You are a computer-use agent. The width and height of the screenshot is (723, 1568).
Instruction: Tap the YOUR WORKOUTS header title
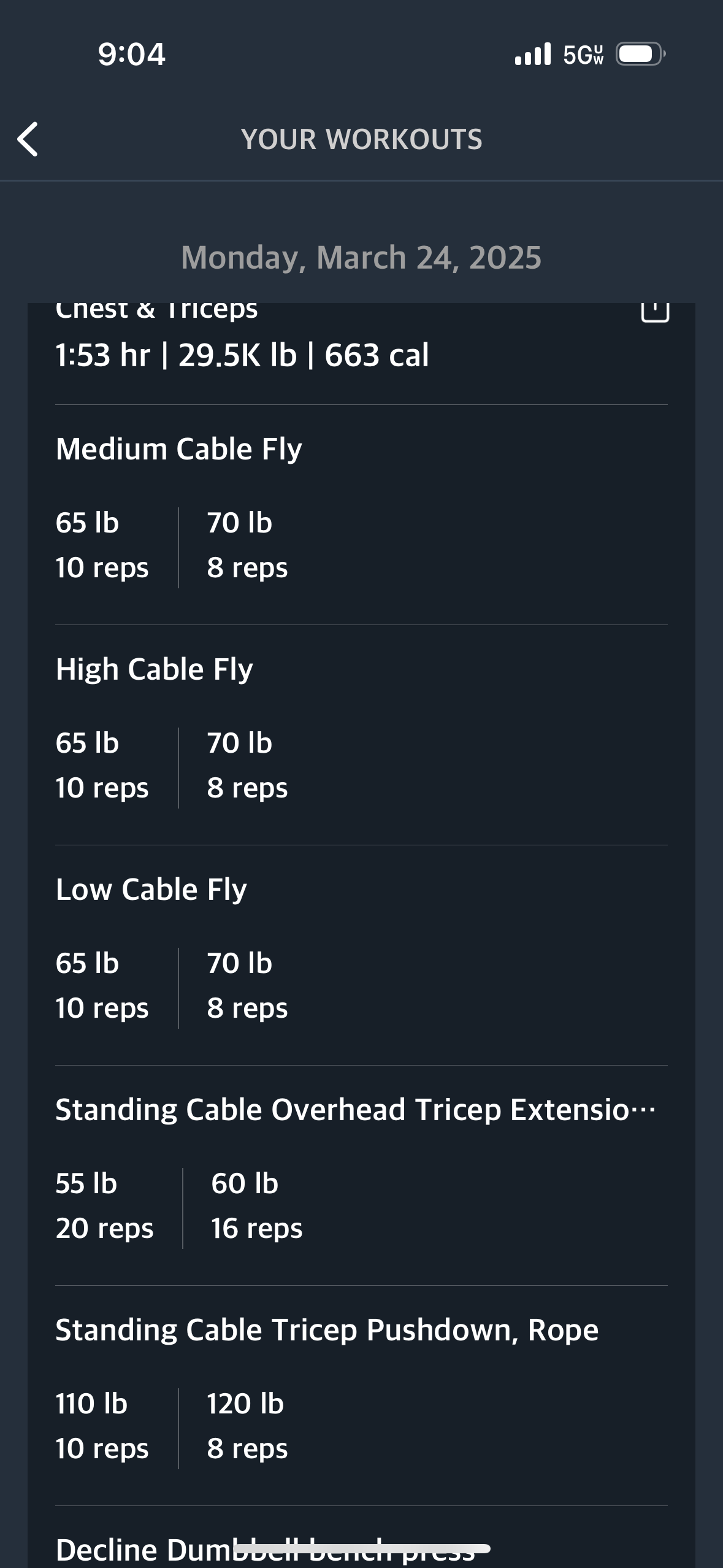tap(362, 139)
